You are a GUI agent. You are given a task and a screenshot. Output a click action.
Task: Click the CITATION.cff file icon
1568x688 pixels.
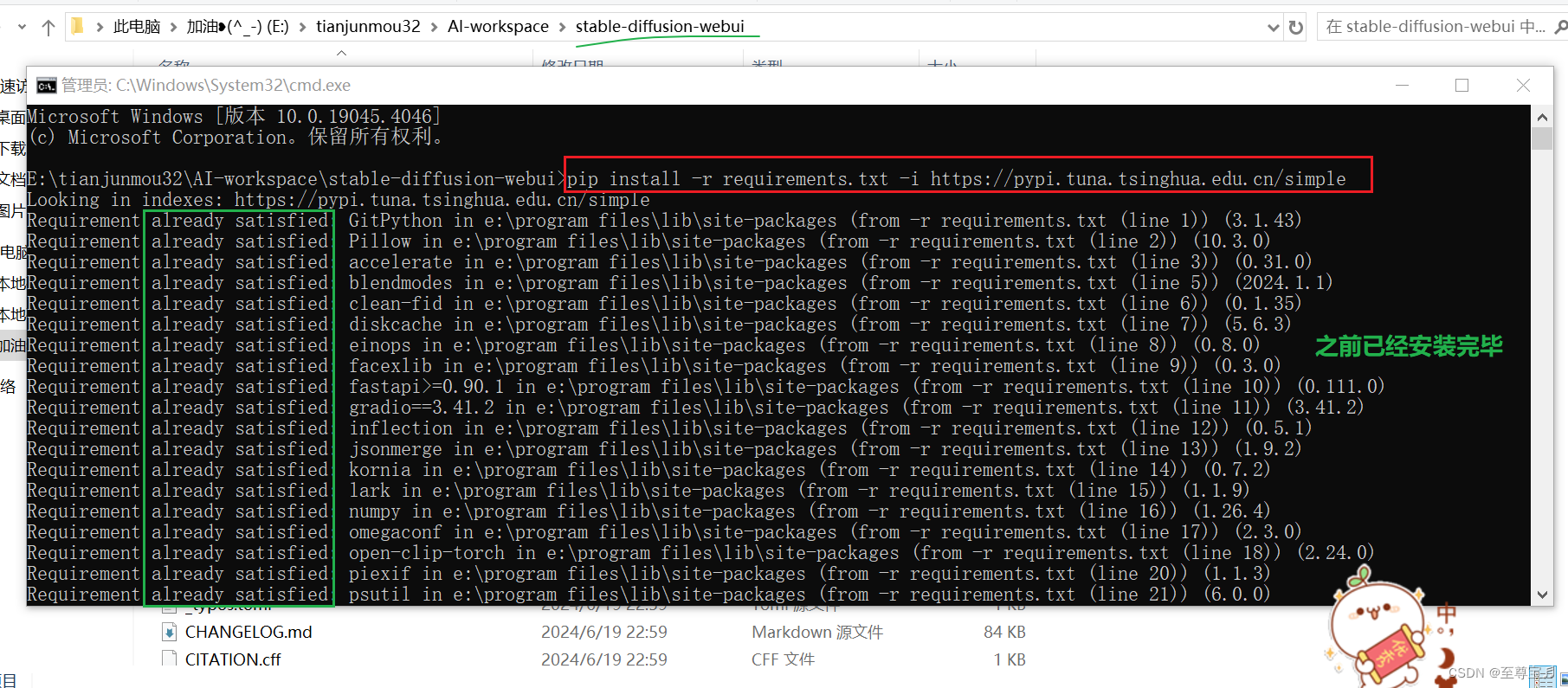[x=170, y=659]
